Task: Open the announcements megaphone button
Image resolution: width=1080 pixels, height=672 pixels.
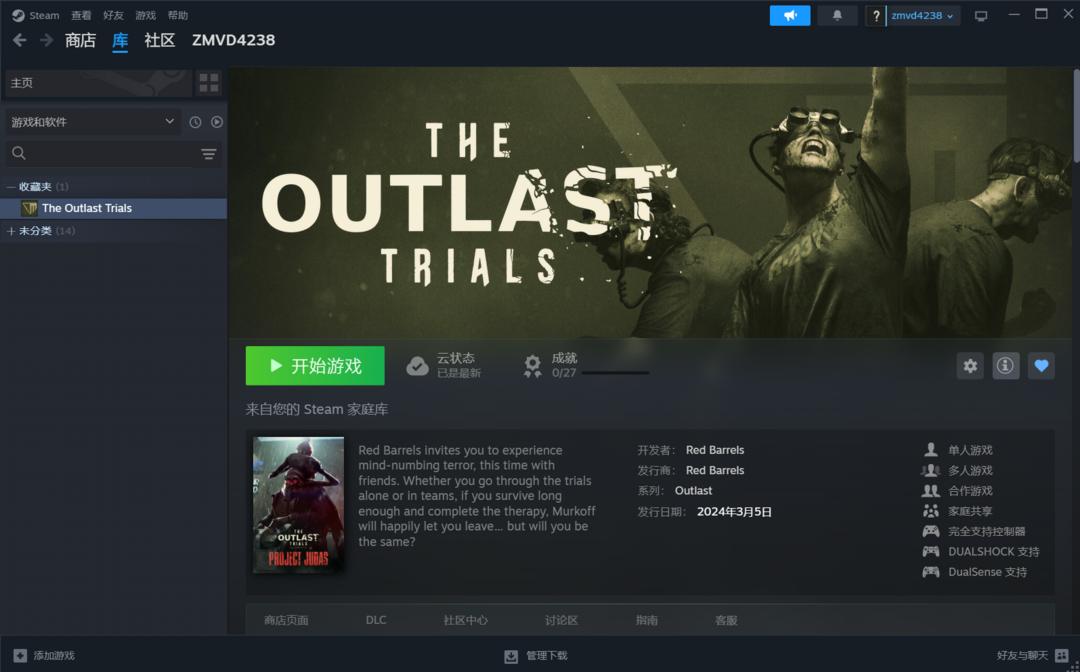Action: click(x=790, y=15)
